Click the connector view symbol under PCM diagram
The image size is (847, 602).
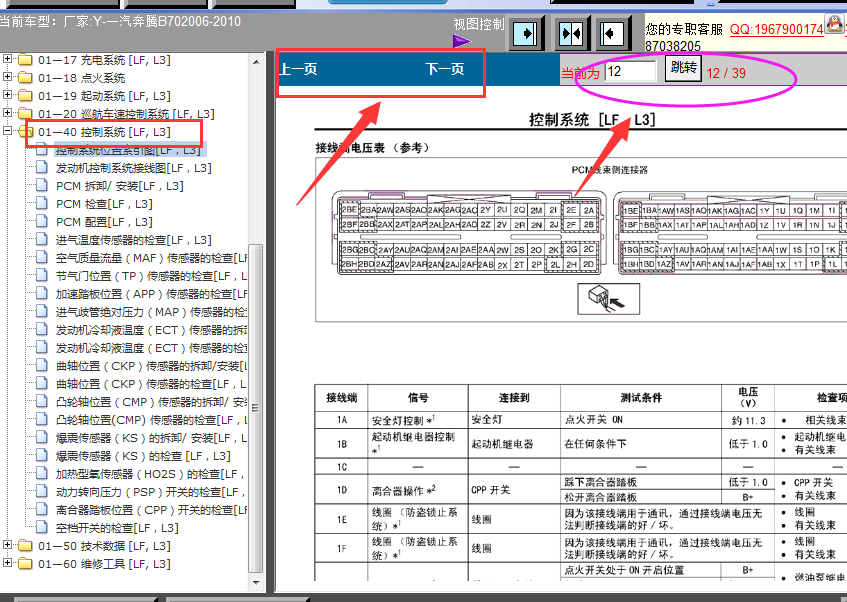tap(608, 299)
